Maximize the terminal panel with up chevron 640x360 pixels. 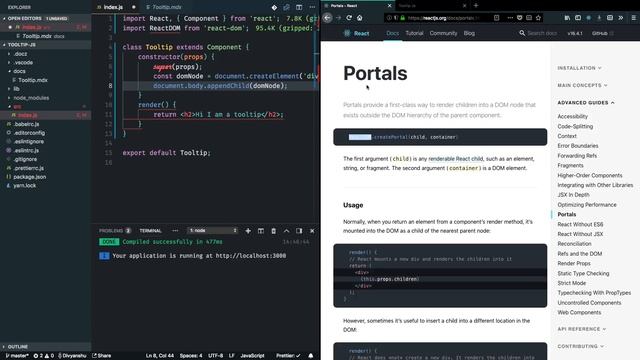coord(287,231)
